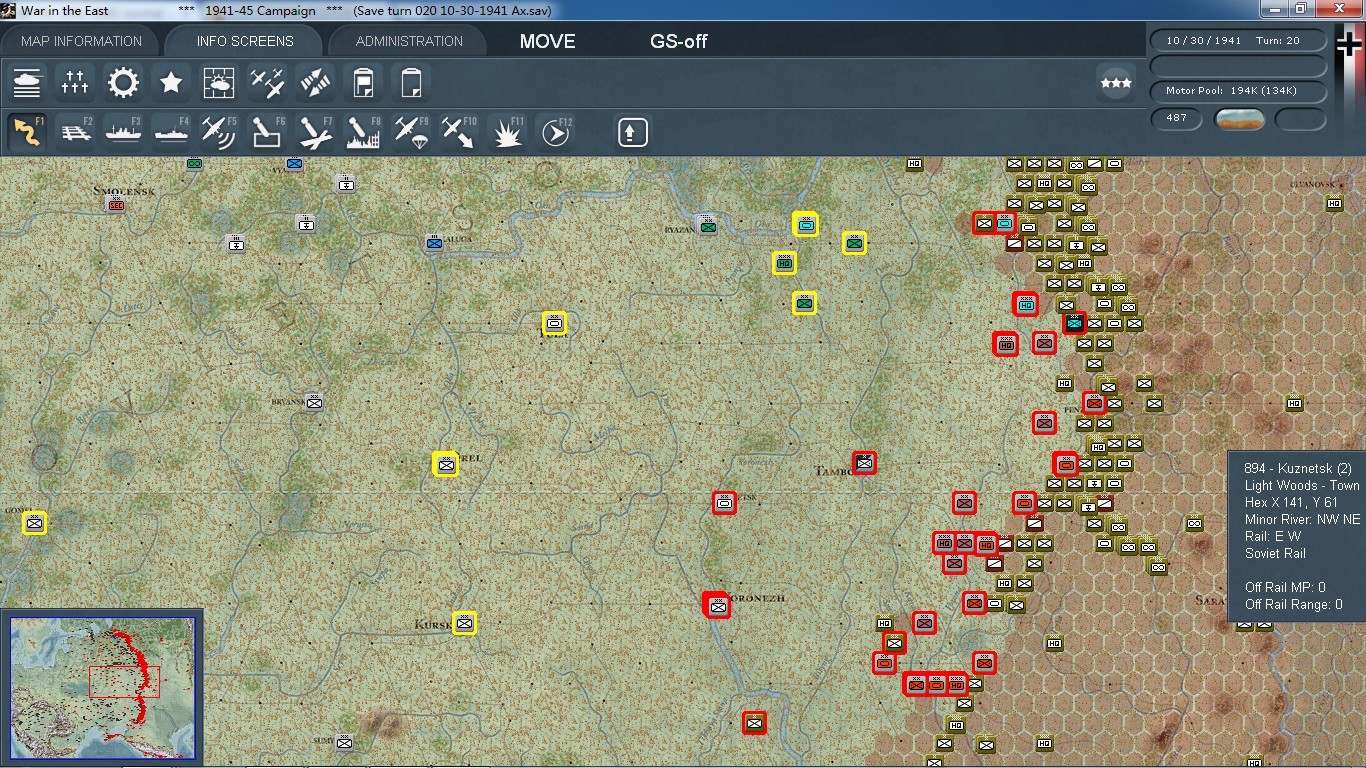
Task: Open the Order of Battle screen icon
Action: coord(27,83)
